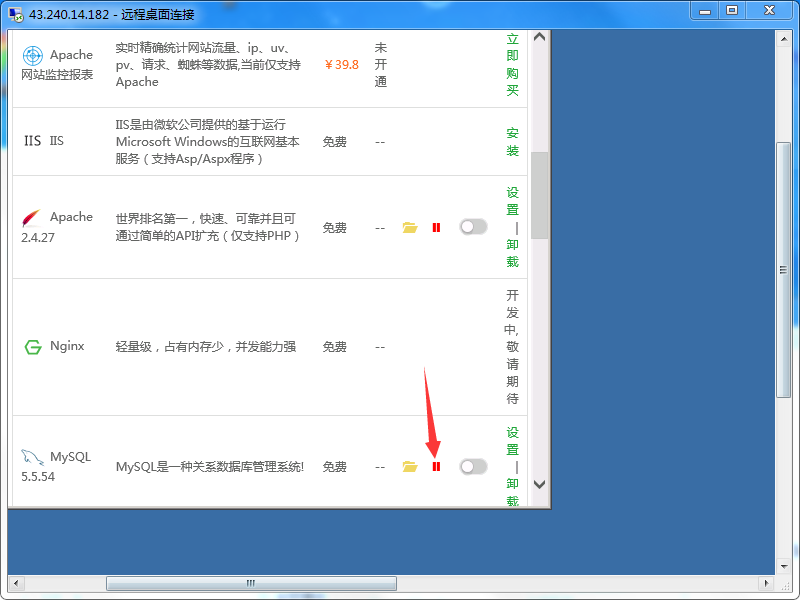Click the Apache 世界排名第一 description text
This screenshot has width=800, height=600.
(208, 227)
